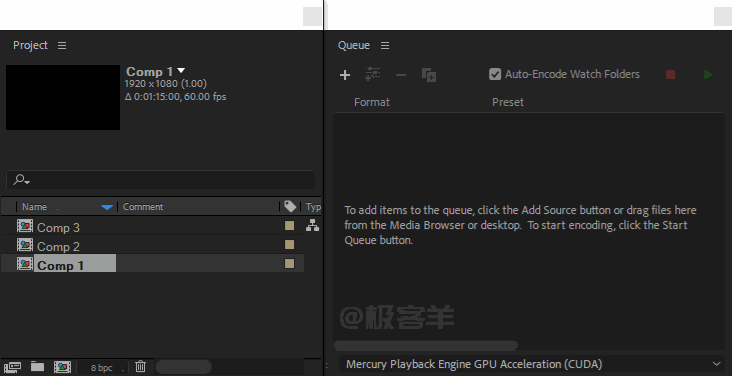Click the label tag column header icon
Viewport: 732px width, 376px height.
(x=290, y=206)
